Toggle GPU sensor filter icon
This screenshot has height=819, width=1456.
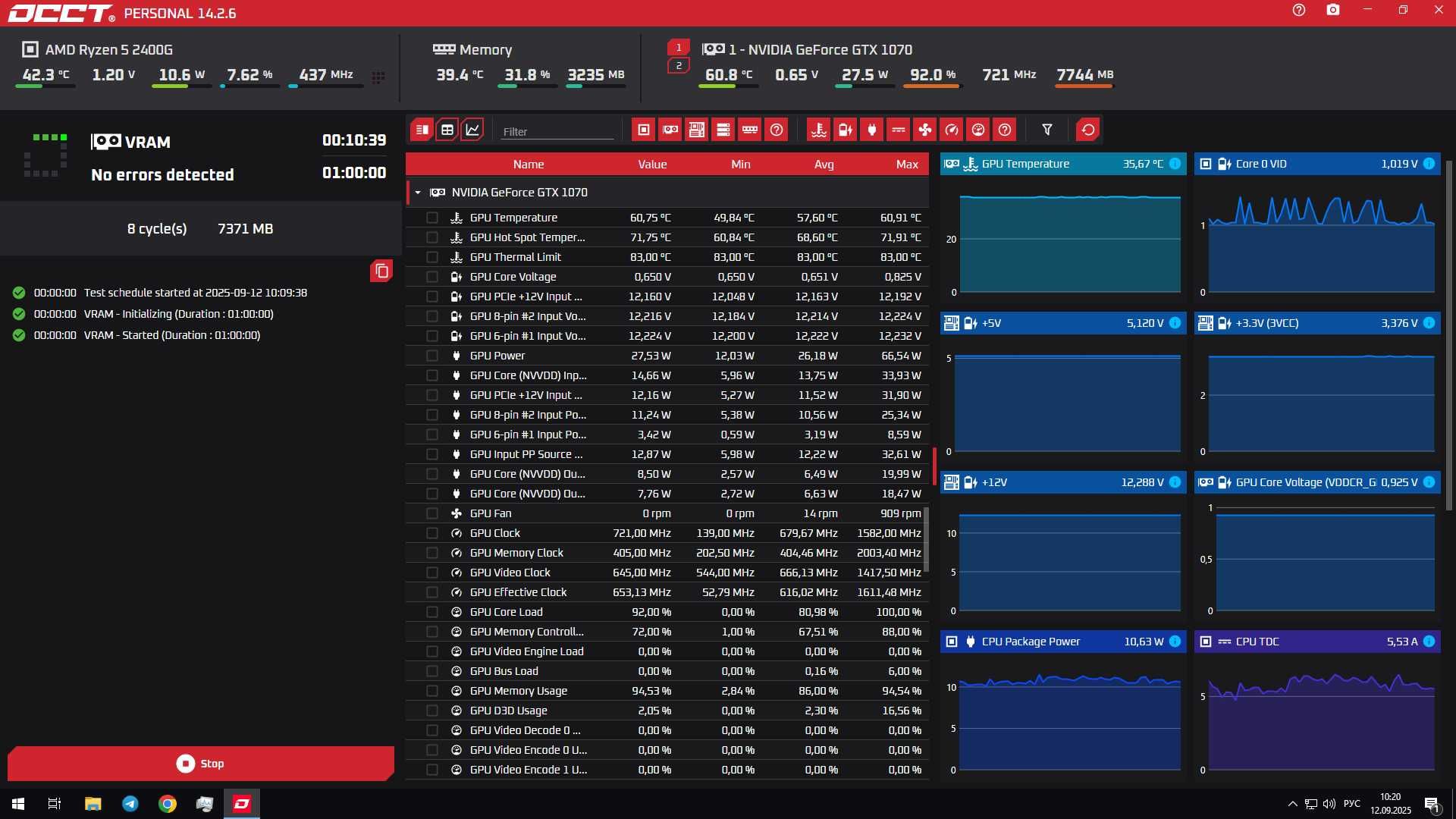pyautogui.click(x=670, y=130)
